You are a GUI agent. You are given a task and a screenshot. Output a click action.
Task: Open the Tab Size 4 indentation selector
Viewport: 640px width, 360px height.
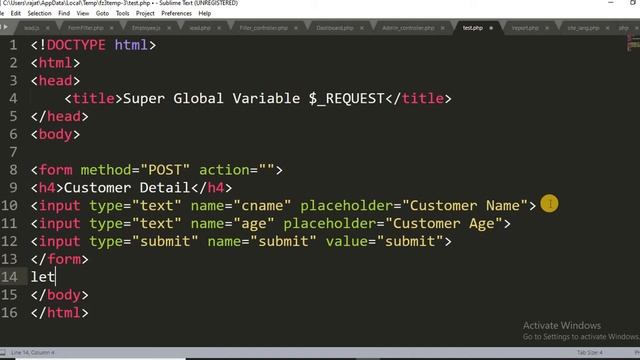coord(590,352)
